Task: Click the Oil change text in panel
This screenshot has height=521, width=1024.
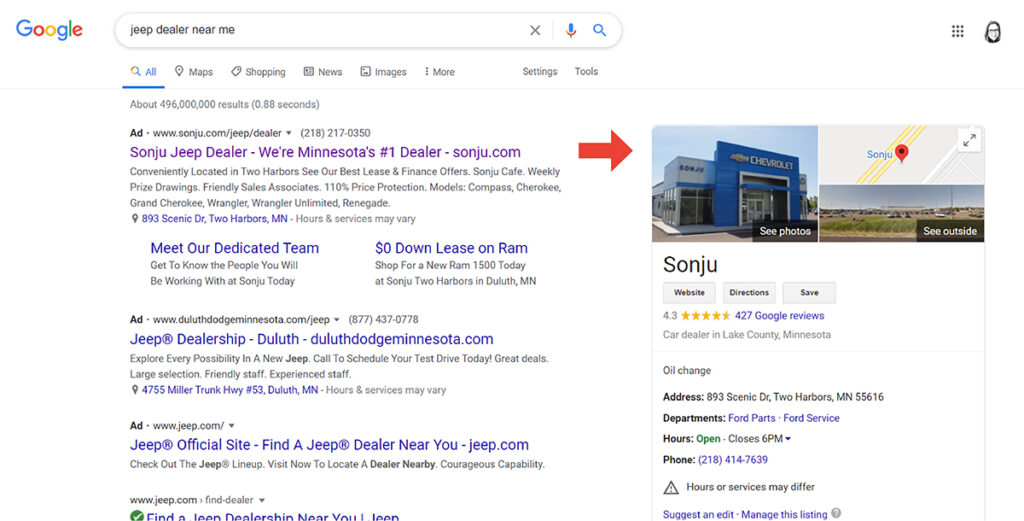Action: (x=686, y=370)
